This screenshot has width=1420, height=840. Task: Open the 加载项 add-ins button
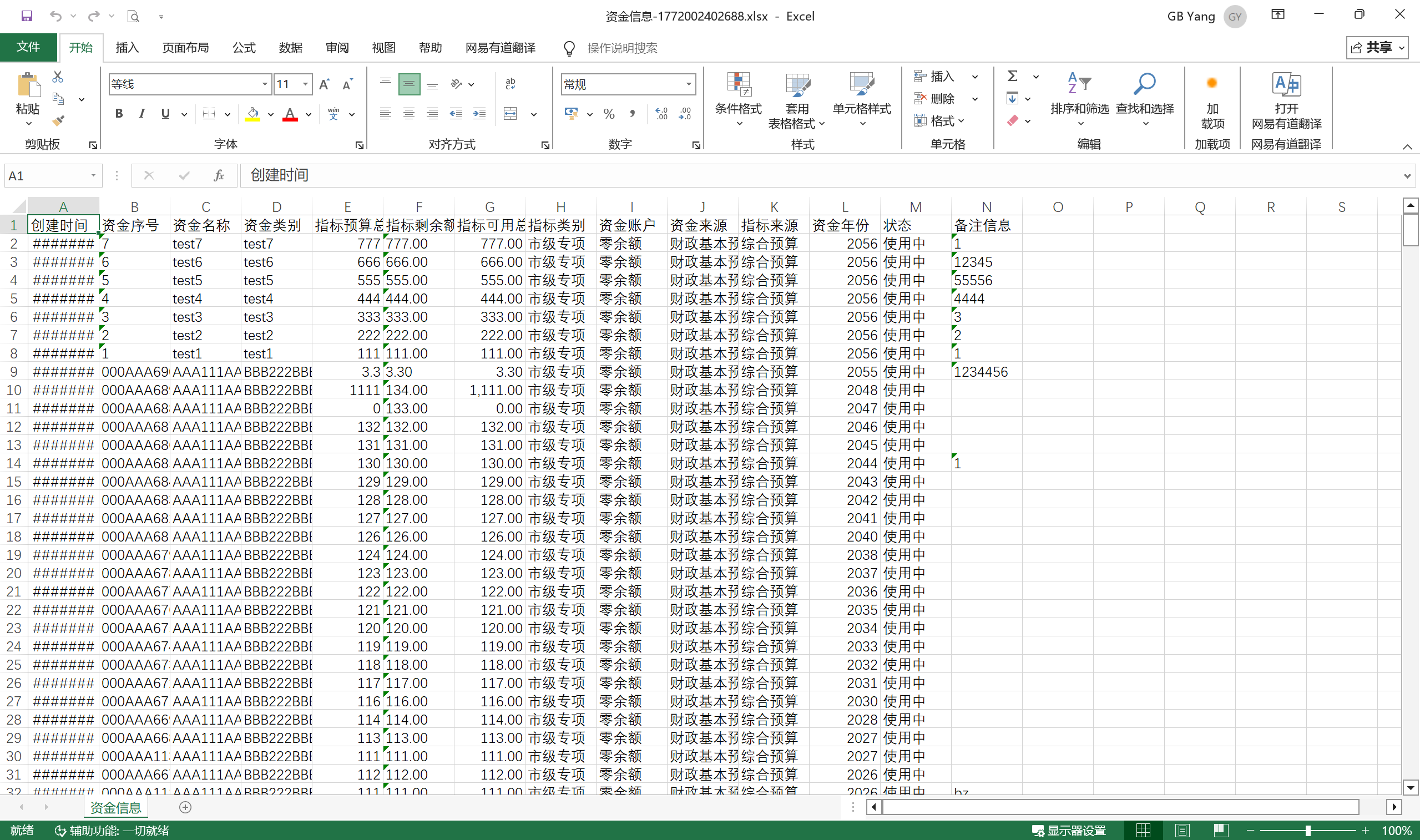[x=1212, y=102]
